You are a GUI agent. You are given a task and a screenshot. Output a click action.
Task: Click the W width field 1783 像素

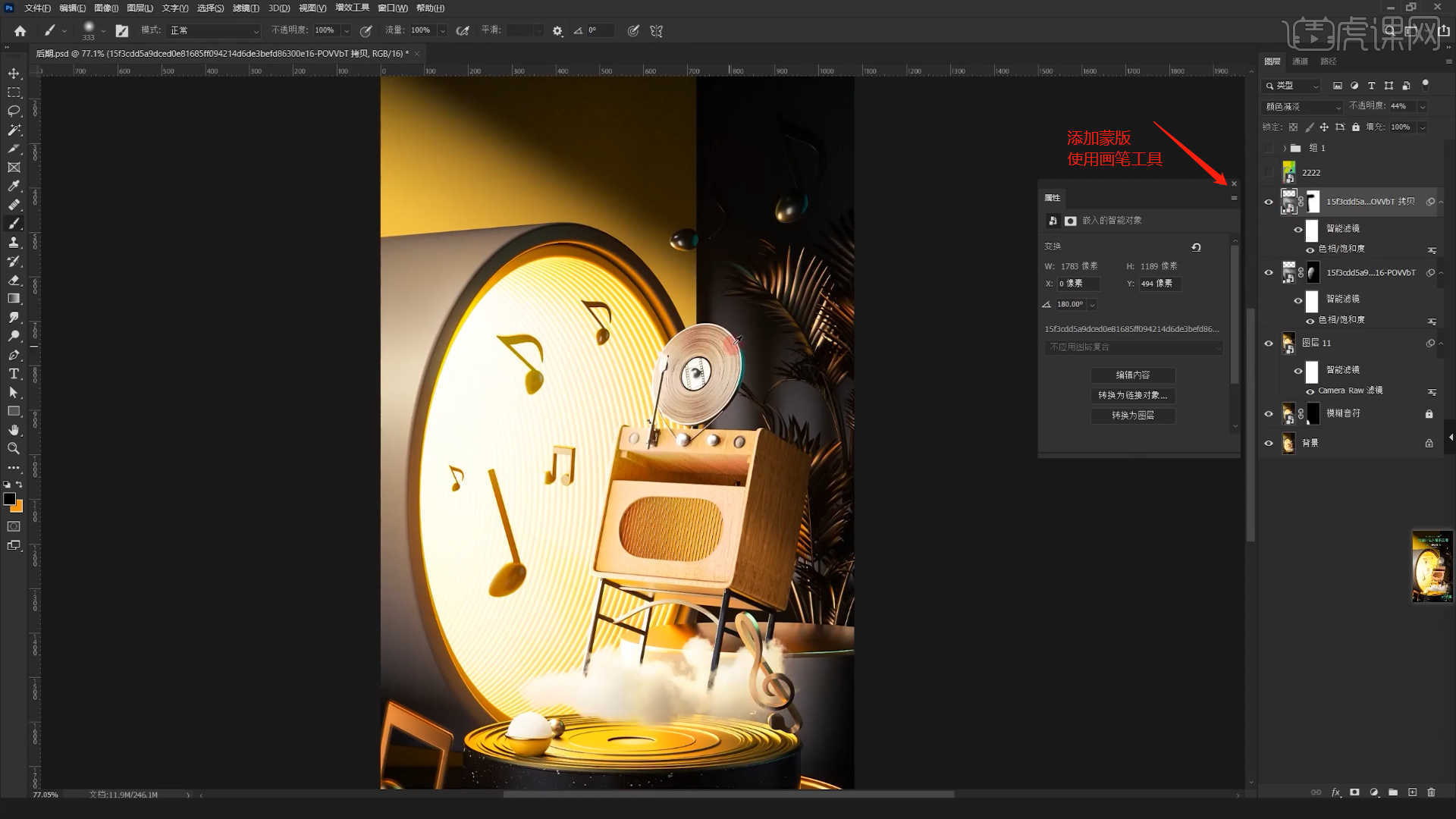[x=1079, y=266]
